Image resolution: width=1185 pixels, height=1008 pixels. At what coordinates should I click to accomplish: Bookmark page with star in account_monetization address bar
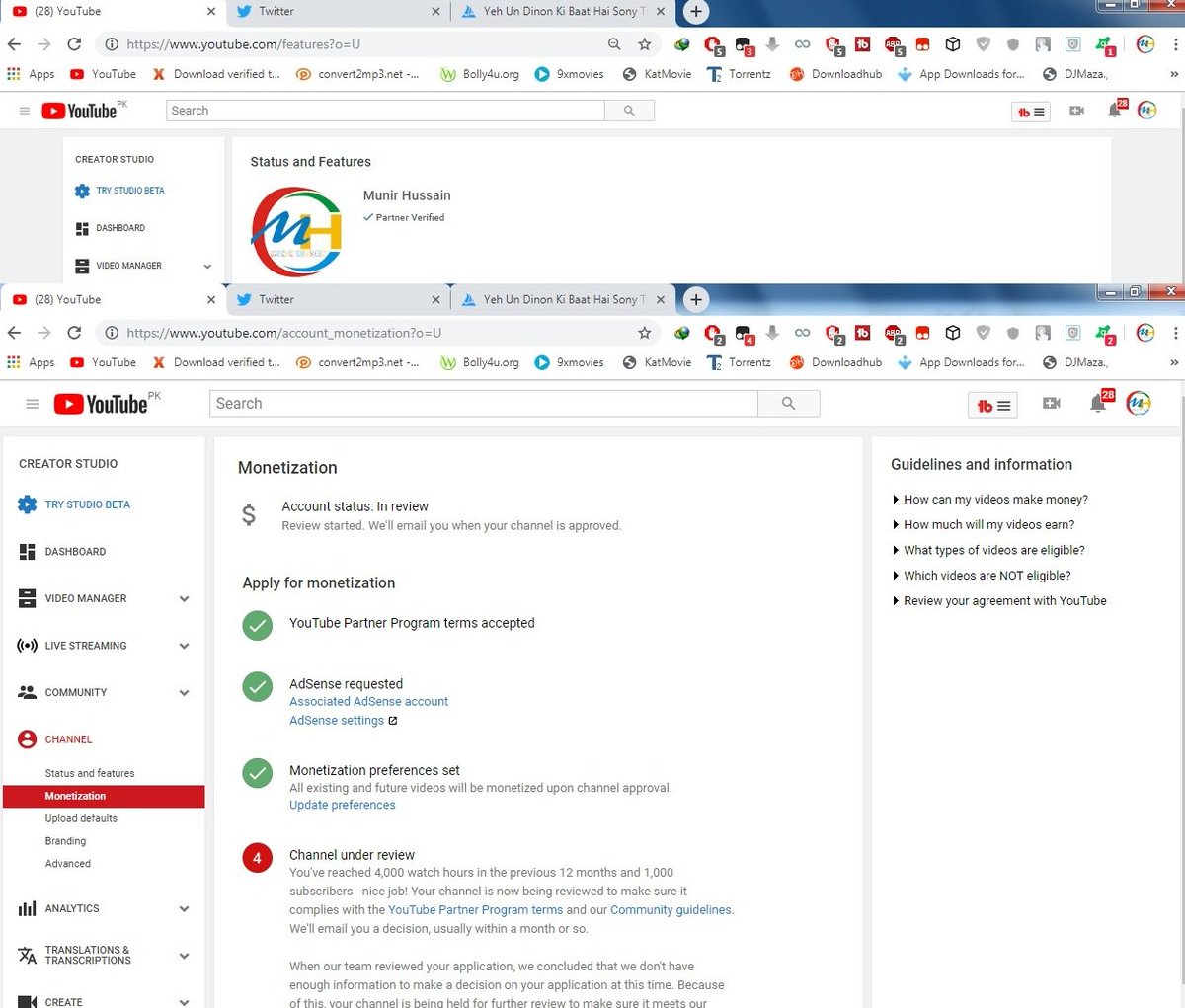point(645,333)
